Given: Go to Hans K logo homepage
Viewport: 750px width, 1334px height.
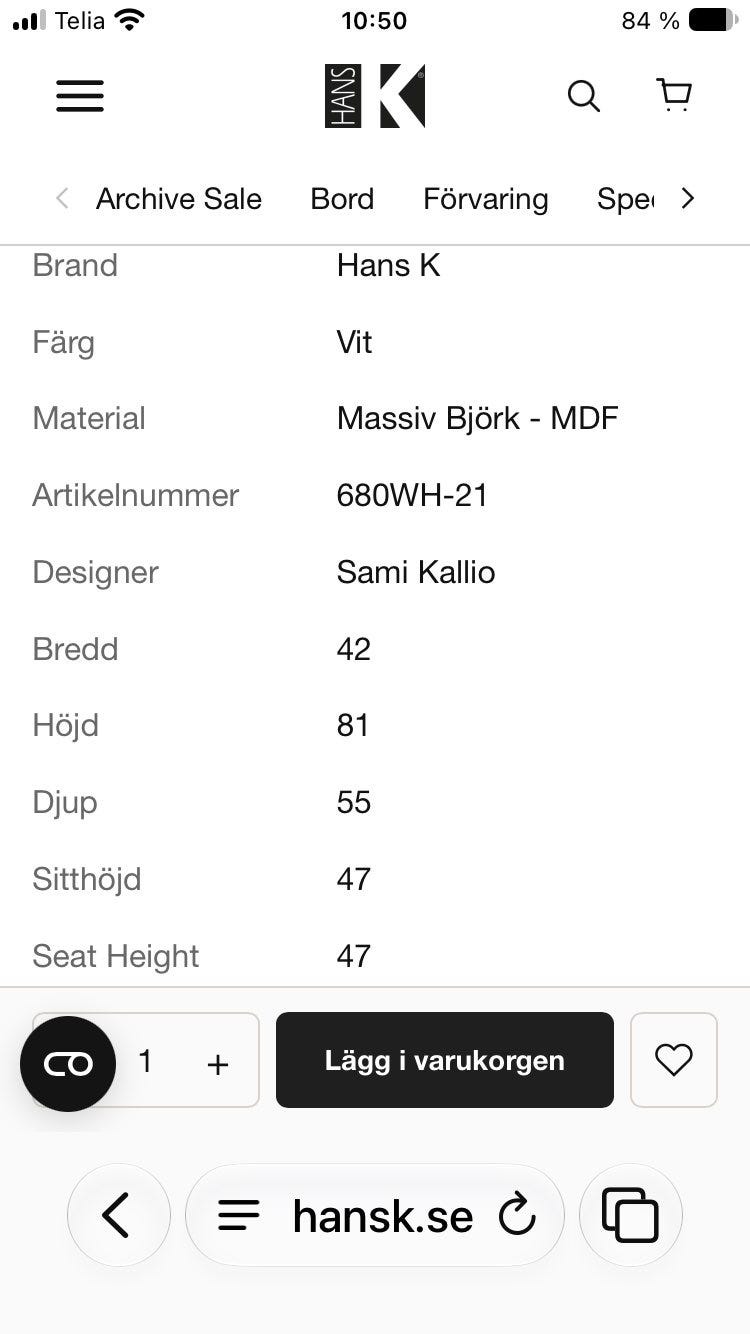Looking at the screenshot, I should pyautogui.click(x=375, y=96).
